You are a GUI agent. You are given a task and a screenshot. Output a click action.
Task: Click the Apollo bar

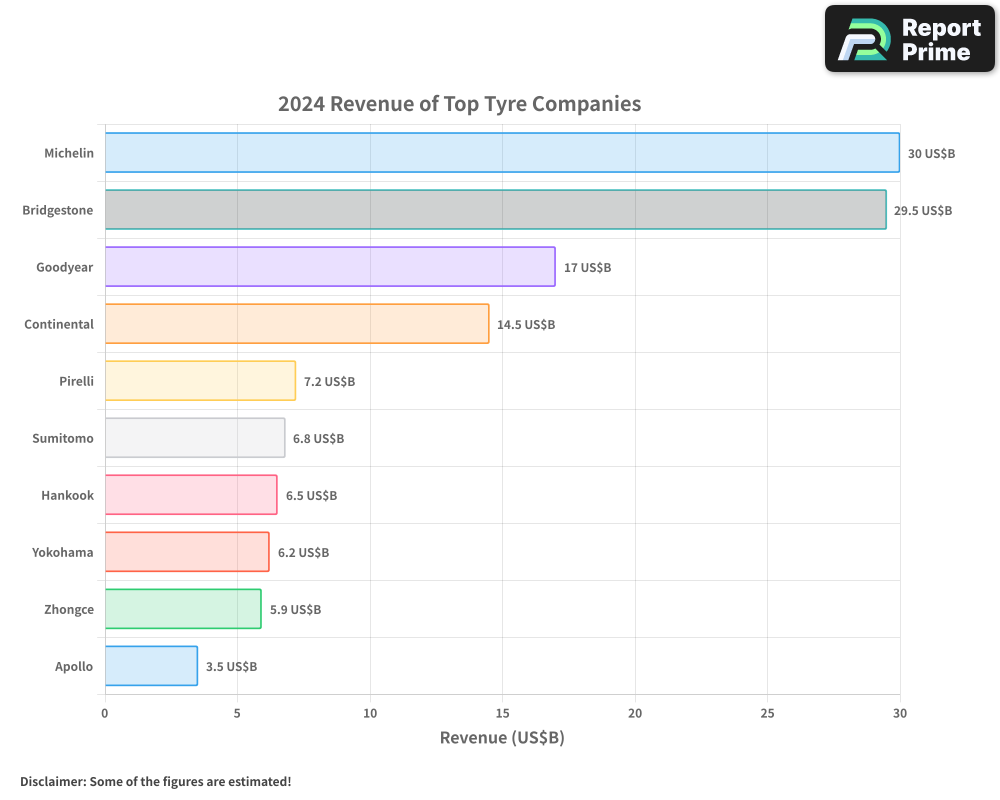point(150,666)
